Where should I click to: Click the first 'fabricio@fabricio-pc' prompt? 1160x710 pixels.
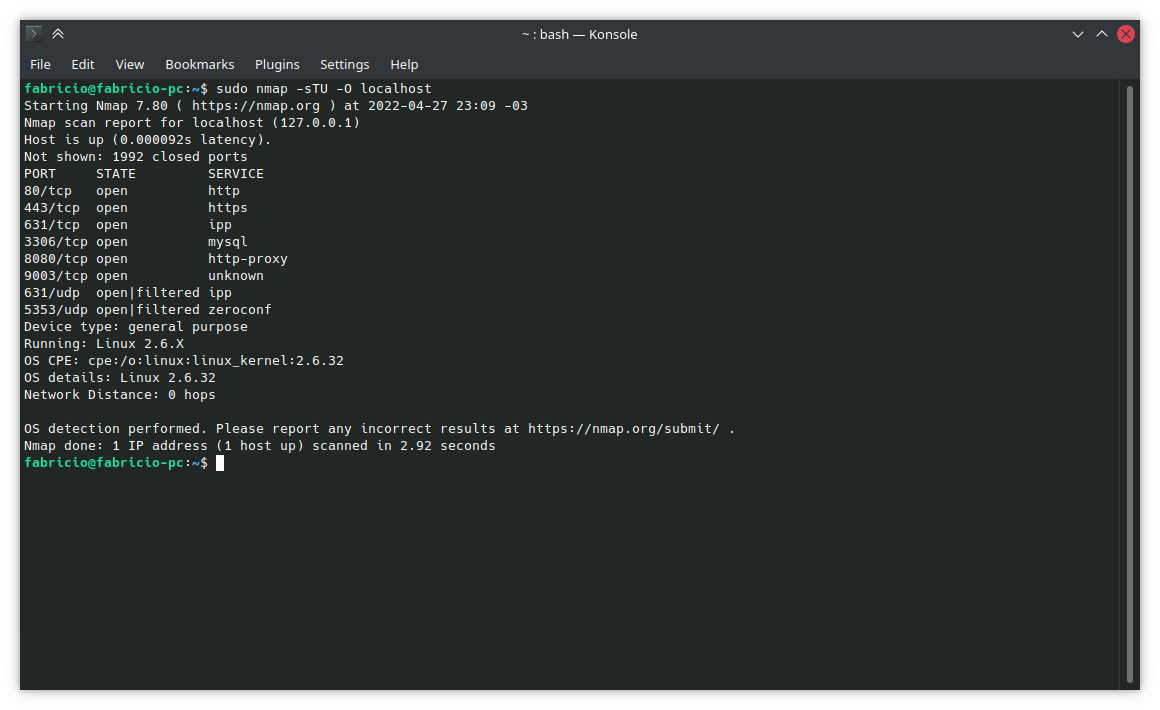click(x=104, y=89)
